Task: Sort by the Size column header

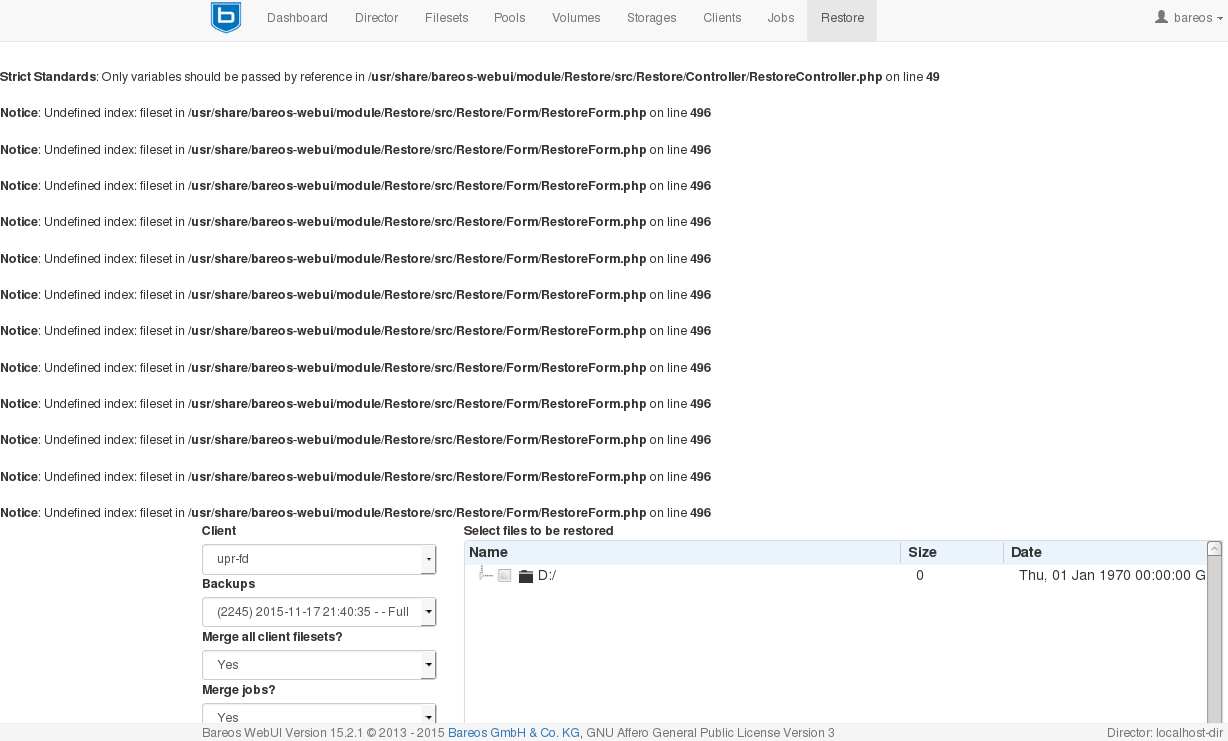Action: coord(922,552)
